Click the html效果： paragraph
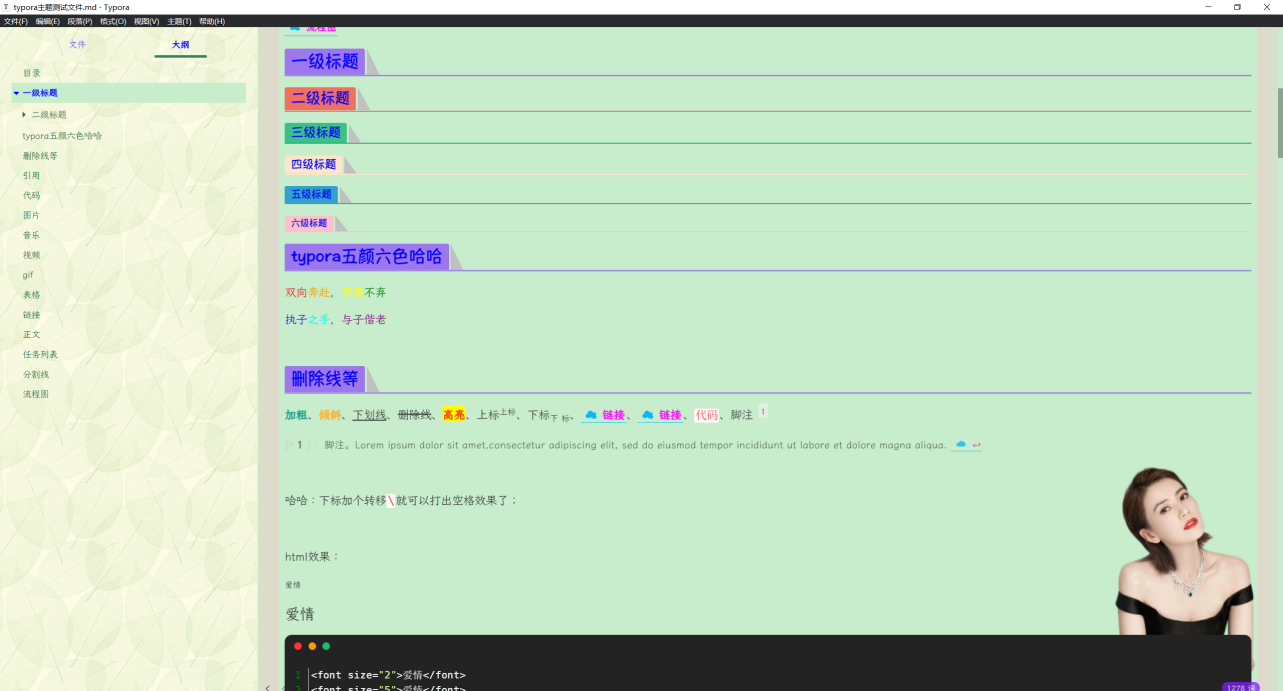The height and width of the screenshot is (691, 1283). [313, 557]
